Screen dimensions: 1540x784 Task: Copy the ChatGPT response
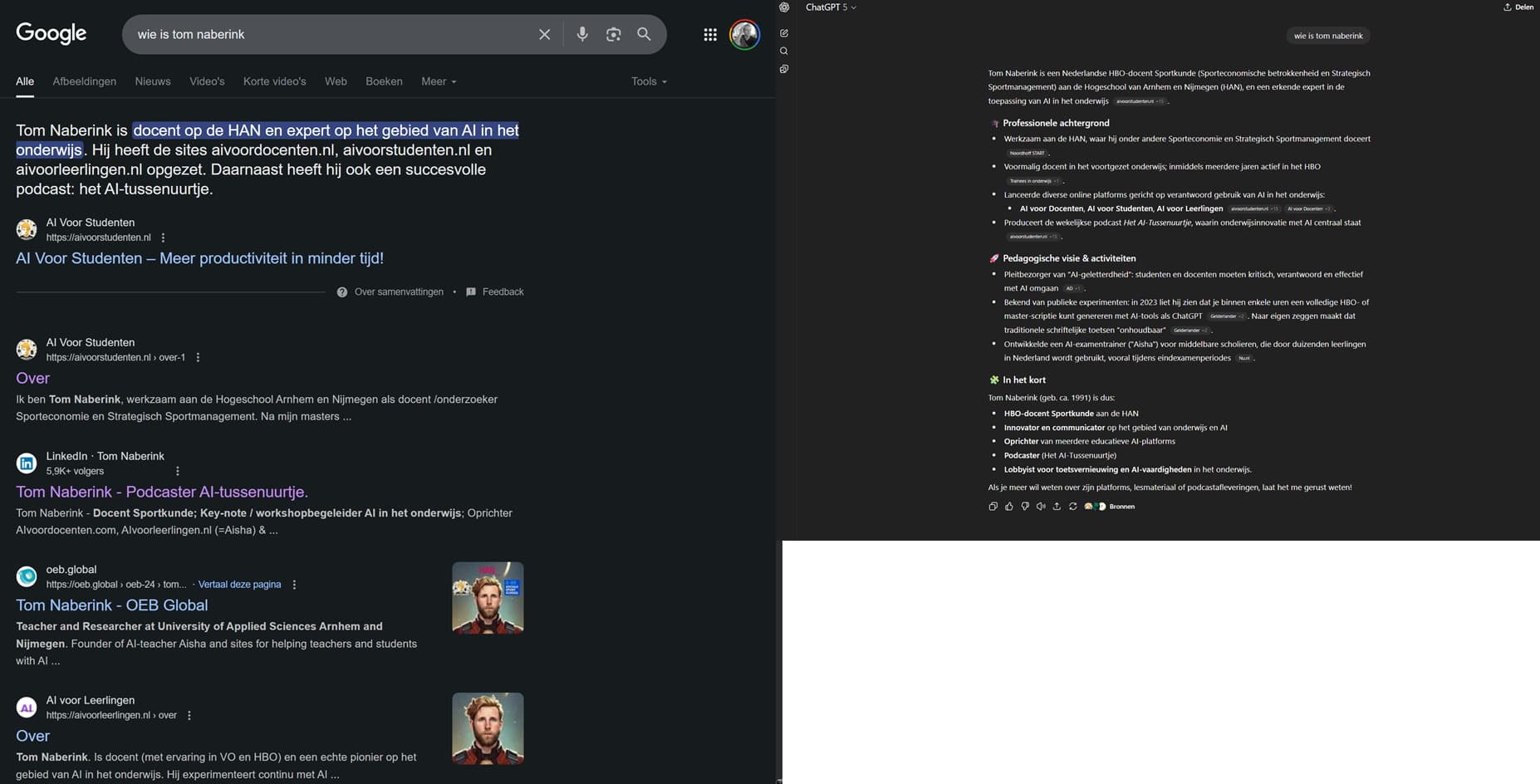coord(993,506)
